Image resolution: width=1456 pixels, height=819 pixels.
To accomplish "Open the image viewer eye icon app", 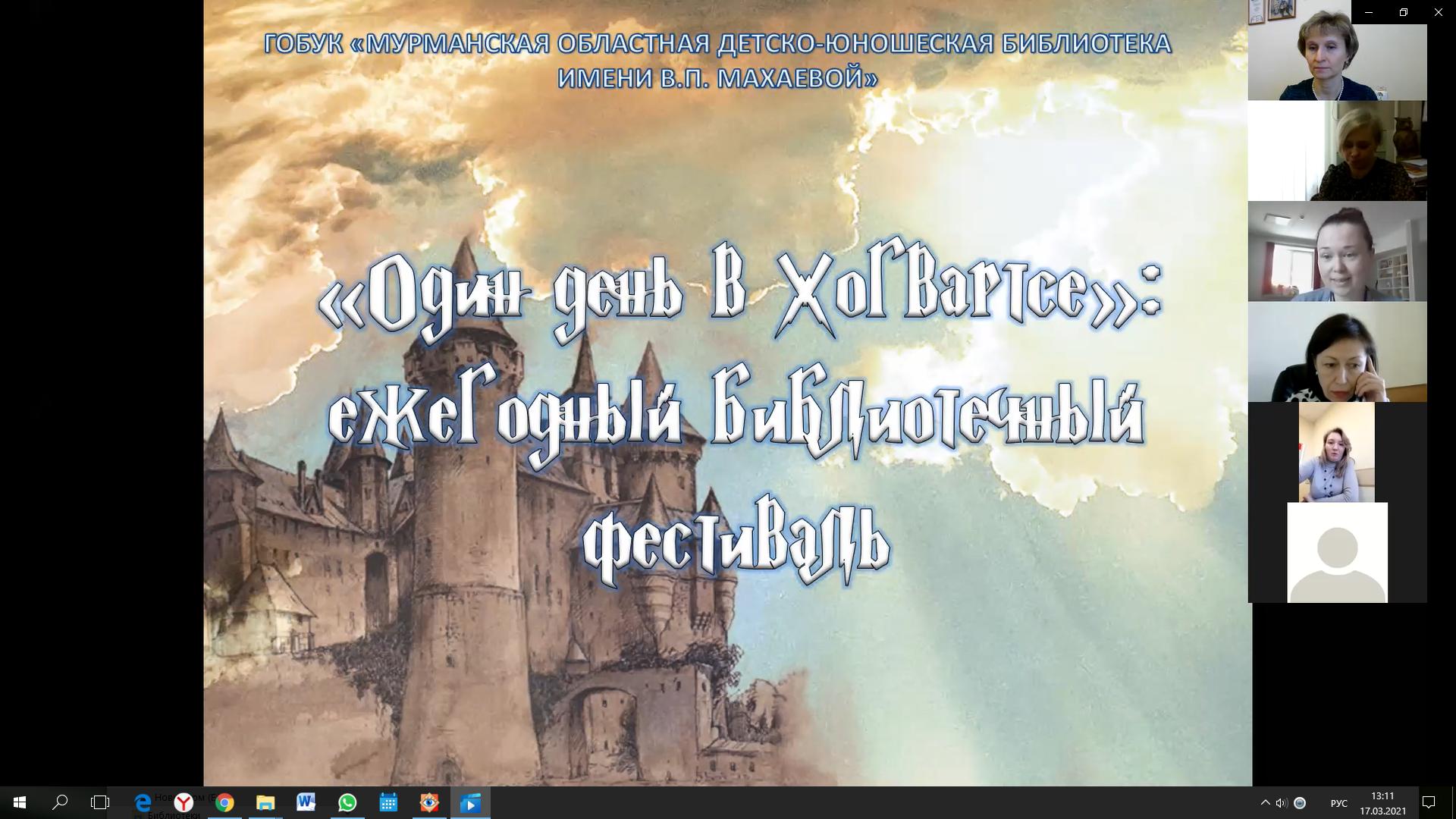I will point(429,802).
